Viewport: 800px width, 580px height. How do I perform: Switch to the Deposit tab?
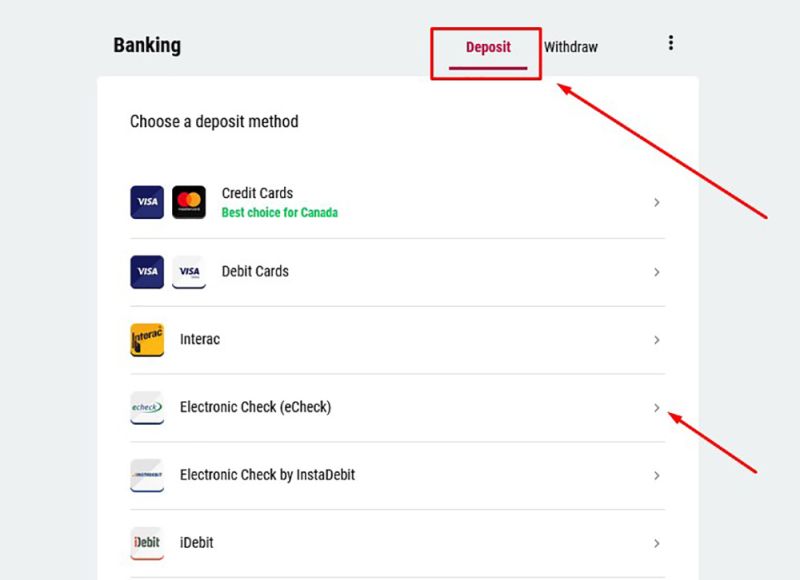pyautogui.click(x=488, y=47)
